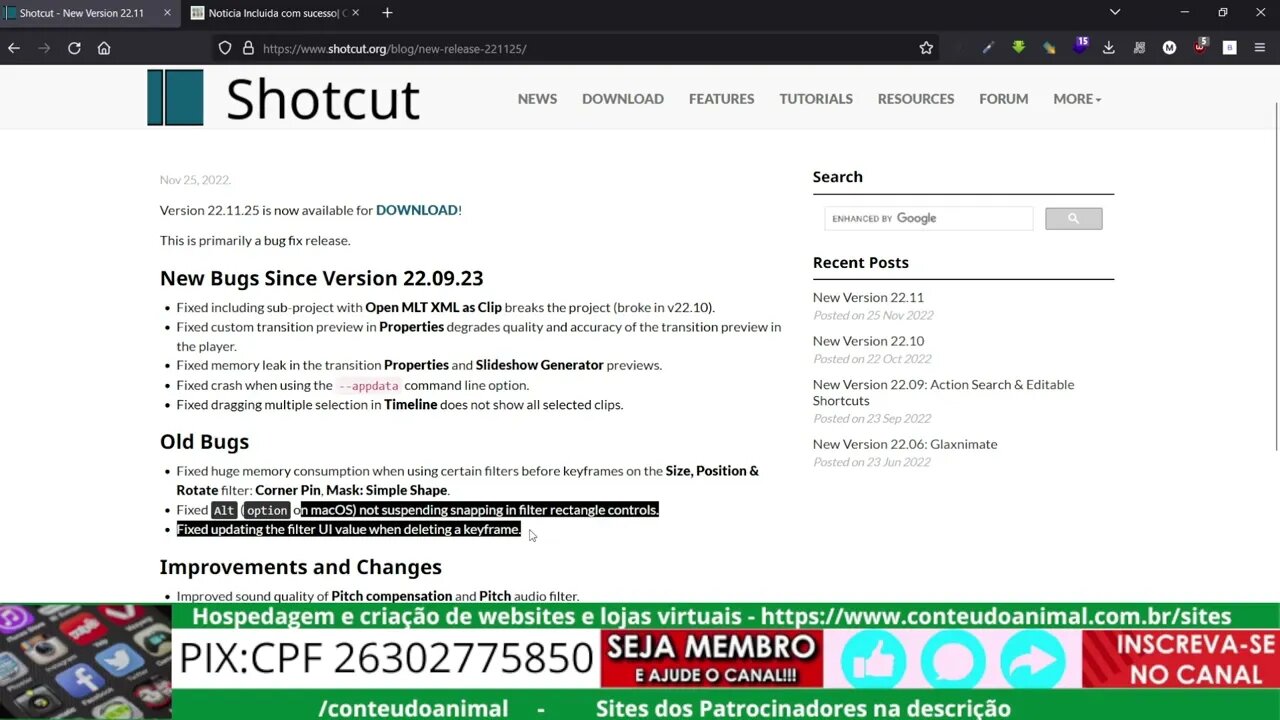List all tabs with the chevron
The width and height of the screenshot is (1280, 720).
[x=1115, y=13]
